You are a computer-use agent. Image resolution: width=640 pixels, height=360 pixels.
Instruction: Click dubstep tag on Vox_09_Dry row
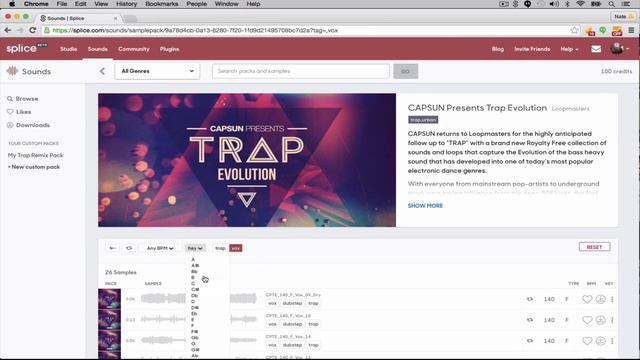point(292,303)
